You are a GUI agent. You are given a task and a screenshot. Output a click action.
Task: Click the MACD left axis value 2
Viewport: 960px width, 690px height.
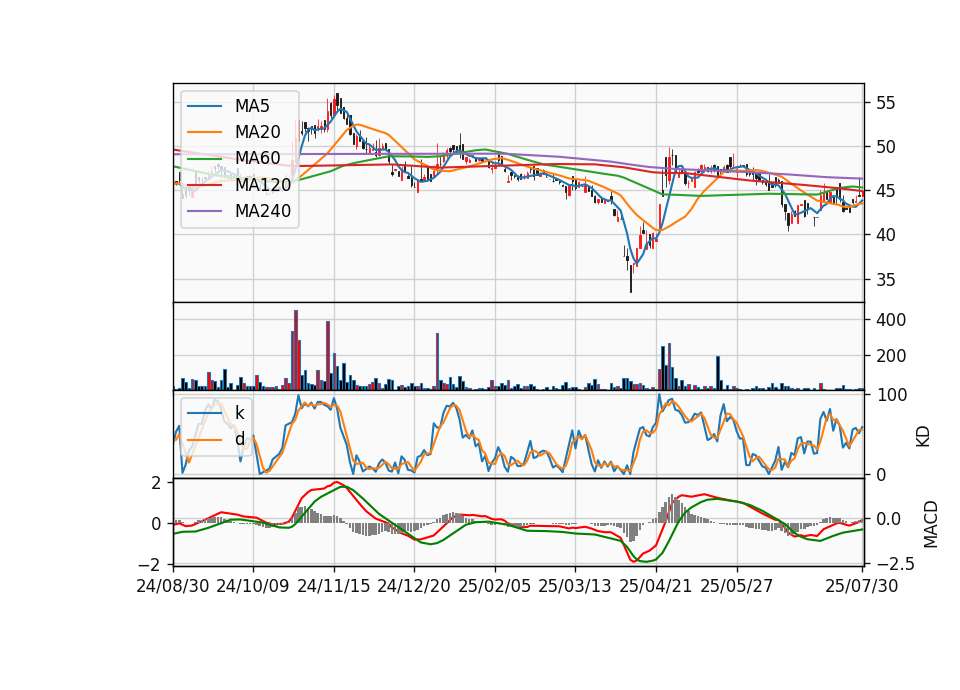tap(157, 483)
